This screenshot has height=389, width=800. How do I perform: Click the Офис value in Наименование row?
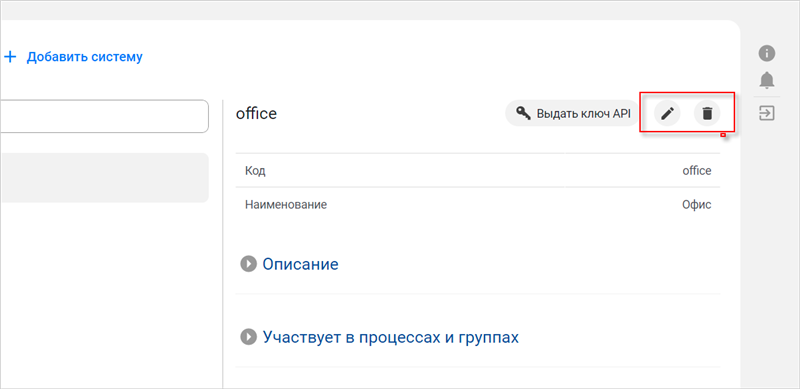tap(696, 205)
